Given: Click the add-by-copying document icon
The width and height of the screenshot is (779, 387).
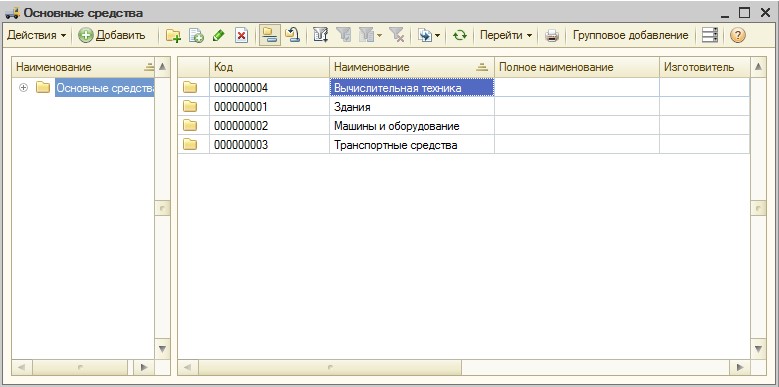Looking at the screenshot, I should coord(197,36).
